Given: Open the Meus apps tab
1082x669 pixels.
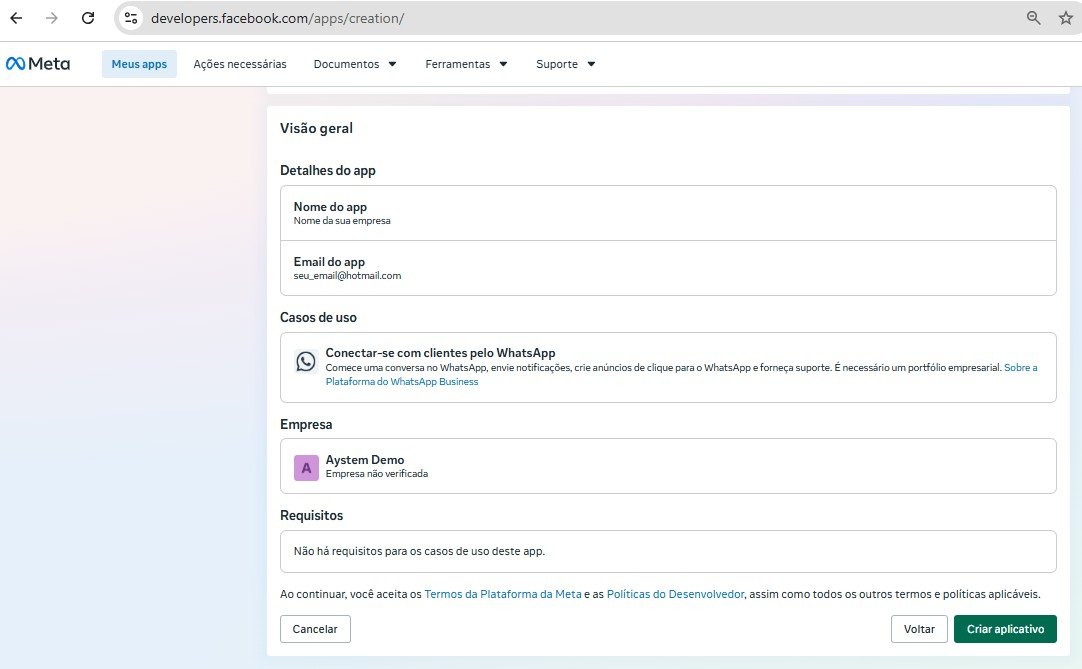Looking at the screenshot, I should (x=139, y=64).
